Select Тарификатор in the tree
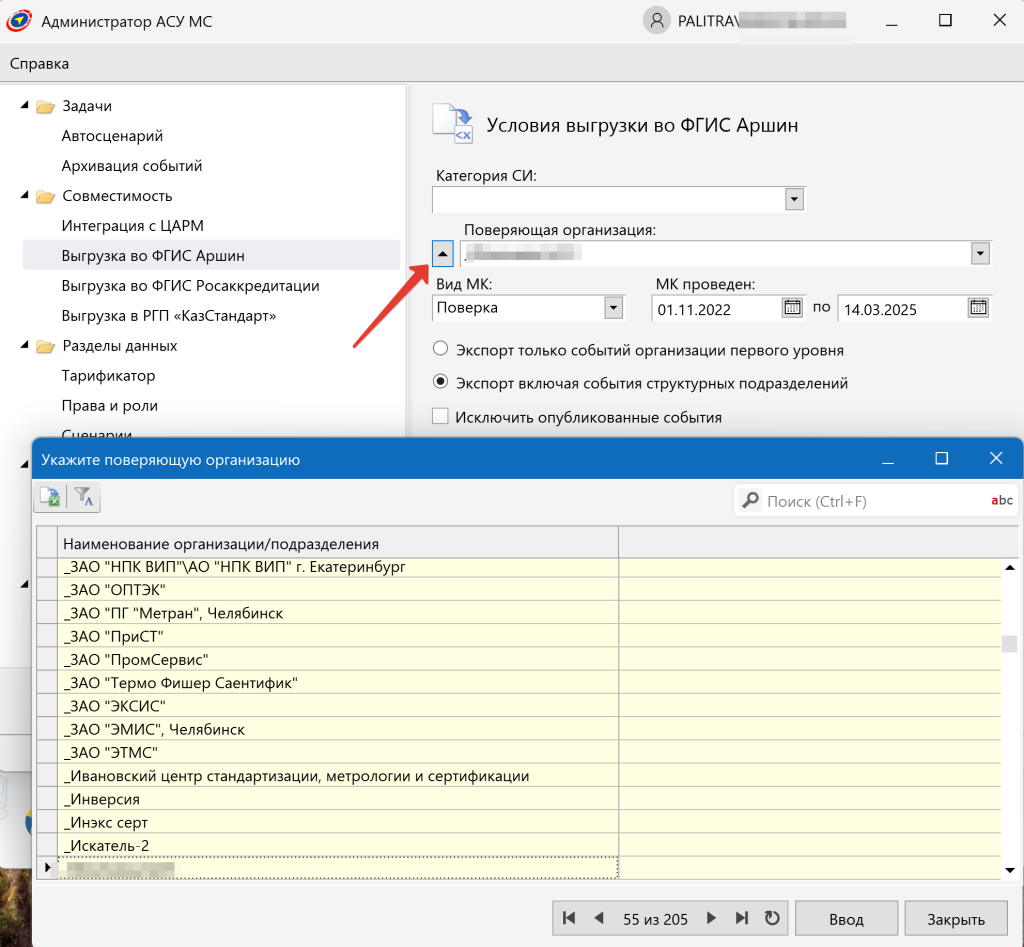Screen dimensions: 1024x947 108,376
